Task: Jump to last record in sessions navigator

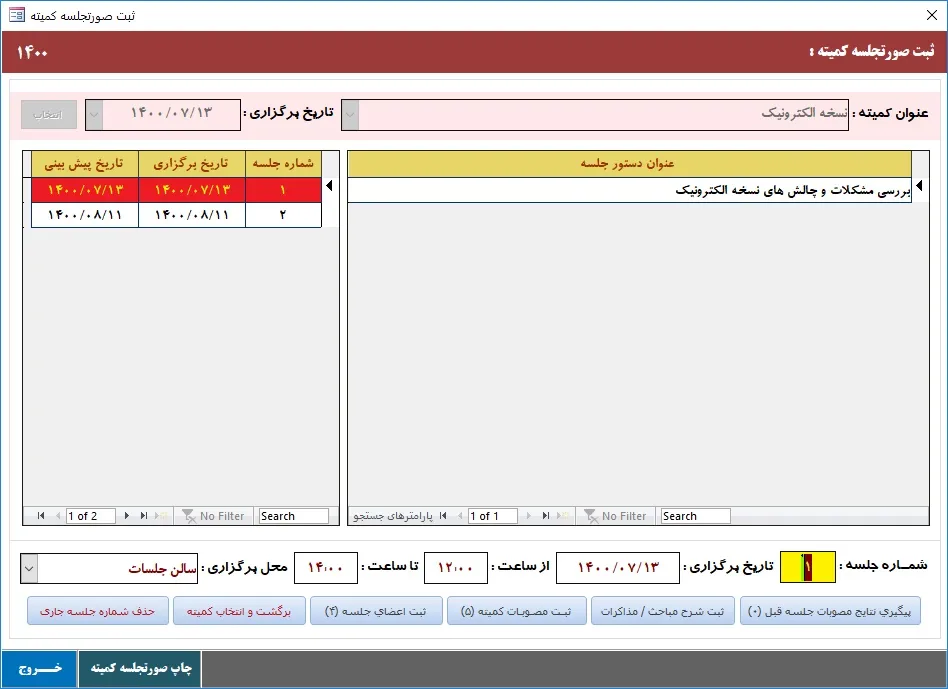Action: pyautogui.click(x=144, y=516)
